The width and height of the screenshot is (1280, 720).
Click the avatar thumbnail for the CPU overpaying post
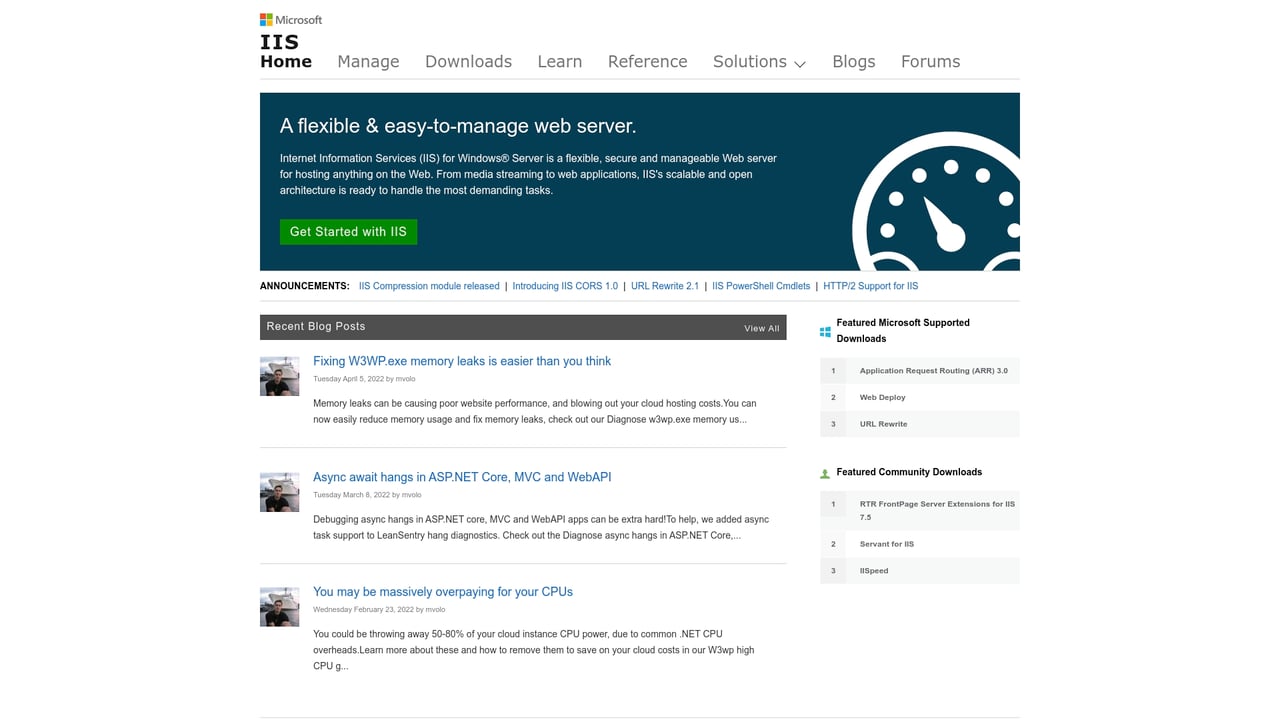[279, 606]
